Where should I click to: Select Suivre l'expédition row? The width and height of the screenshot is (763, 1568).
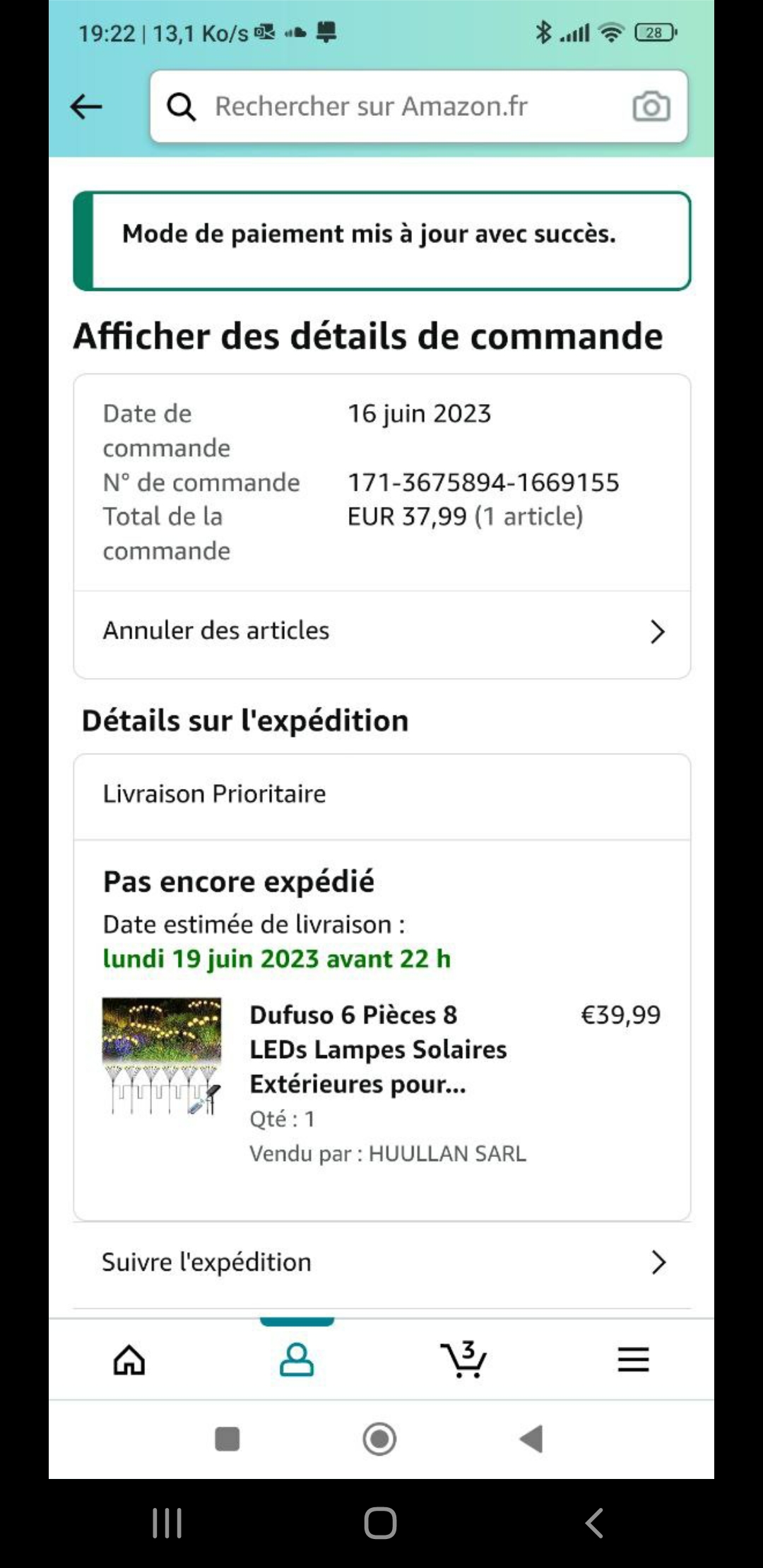click(382, 1262)
